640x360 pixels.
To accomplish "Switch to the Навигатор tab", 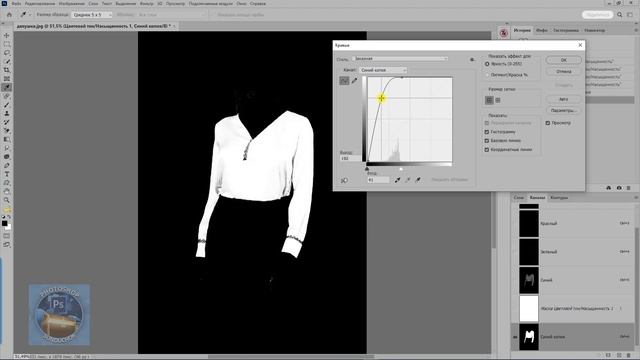I will click(594, 30).
